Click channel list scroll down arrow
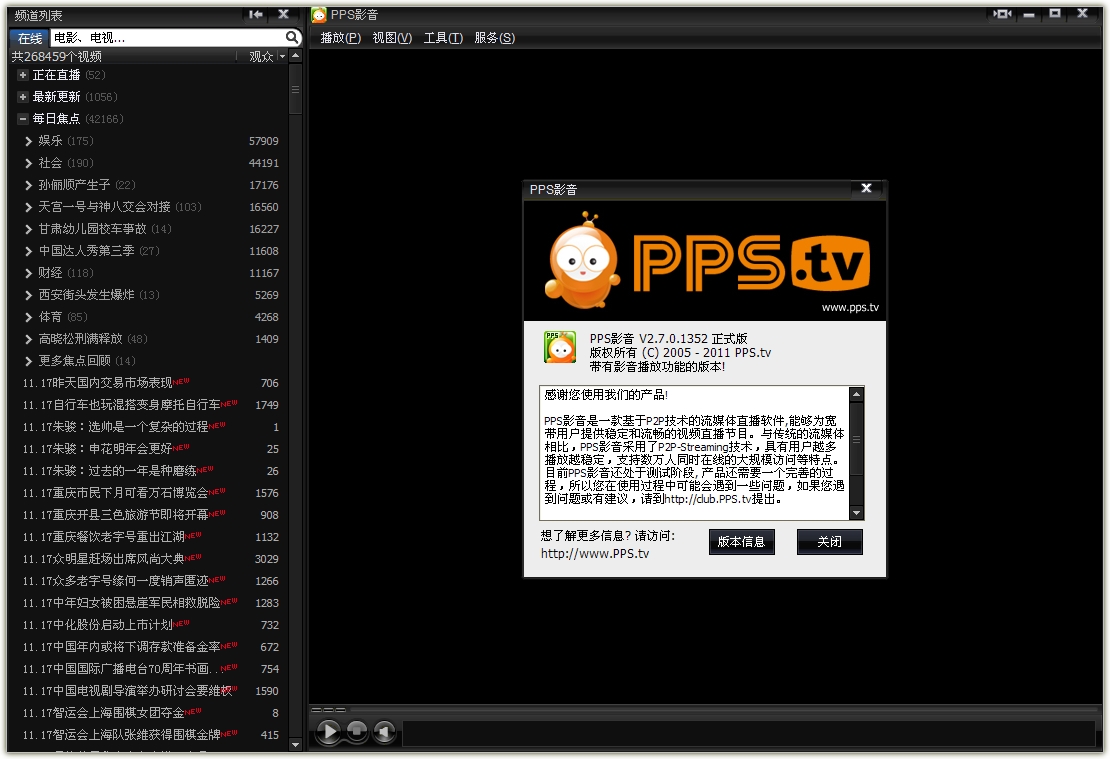Image resolution: width=1110 pixels, height=759 pixels. tap(295, 745)
